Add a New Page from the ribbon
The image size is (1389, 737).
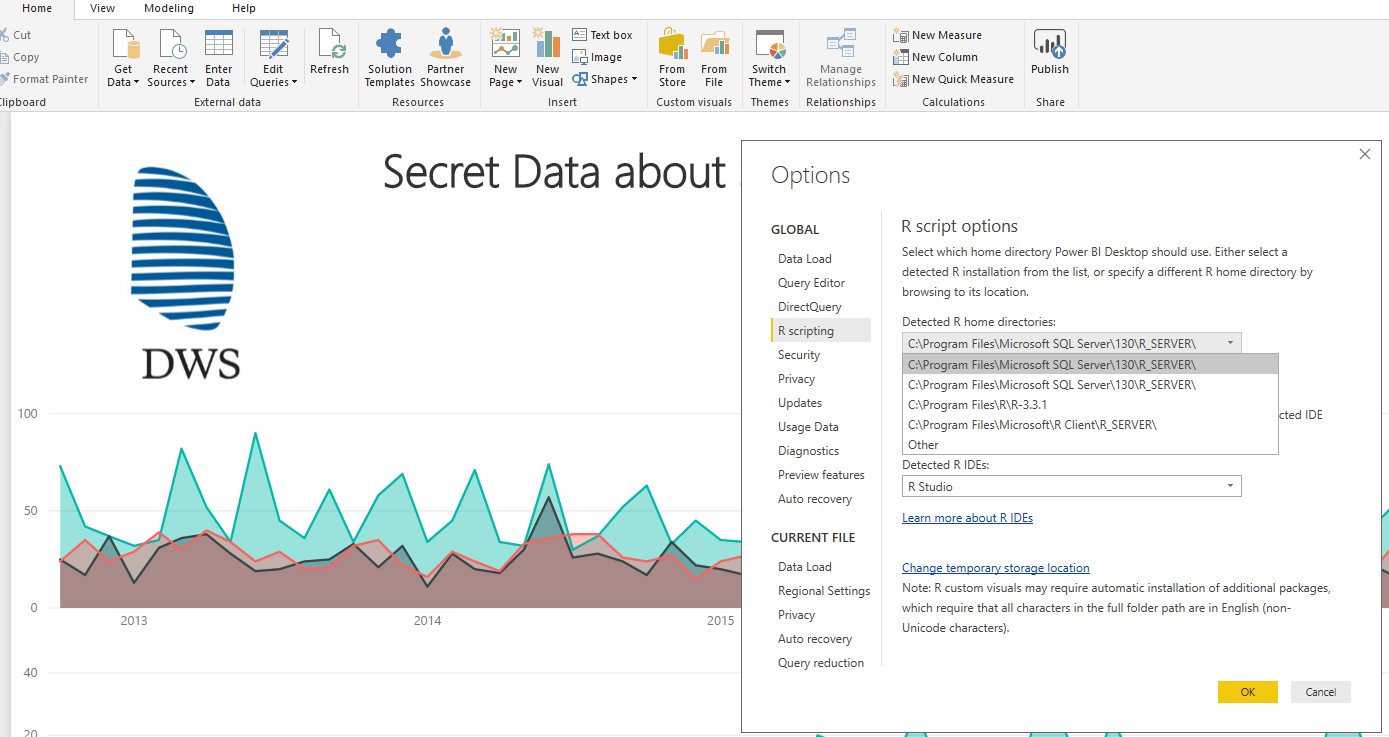click(x=505, y=58)
